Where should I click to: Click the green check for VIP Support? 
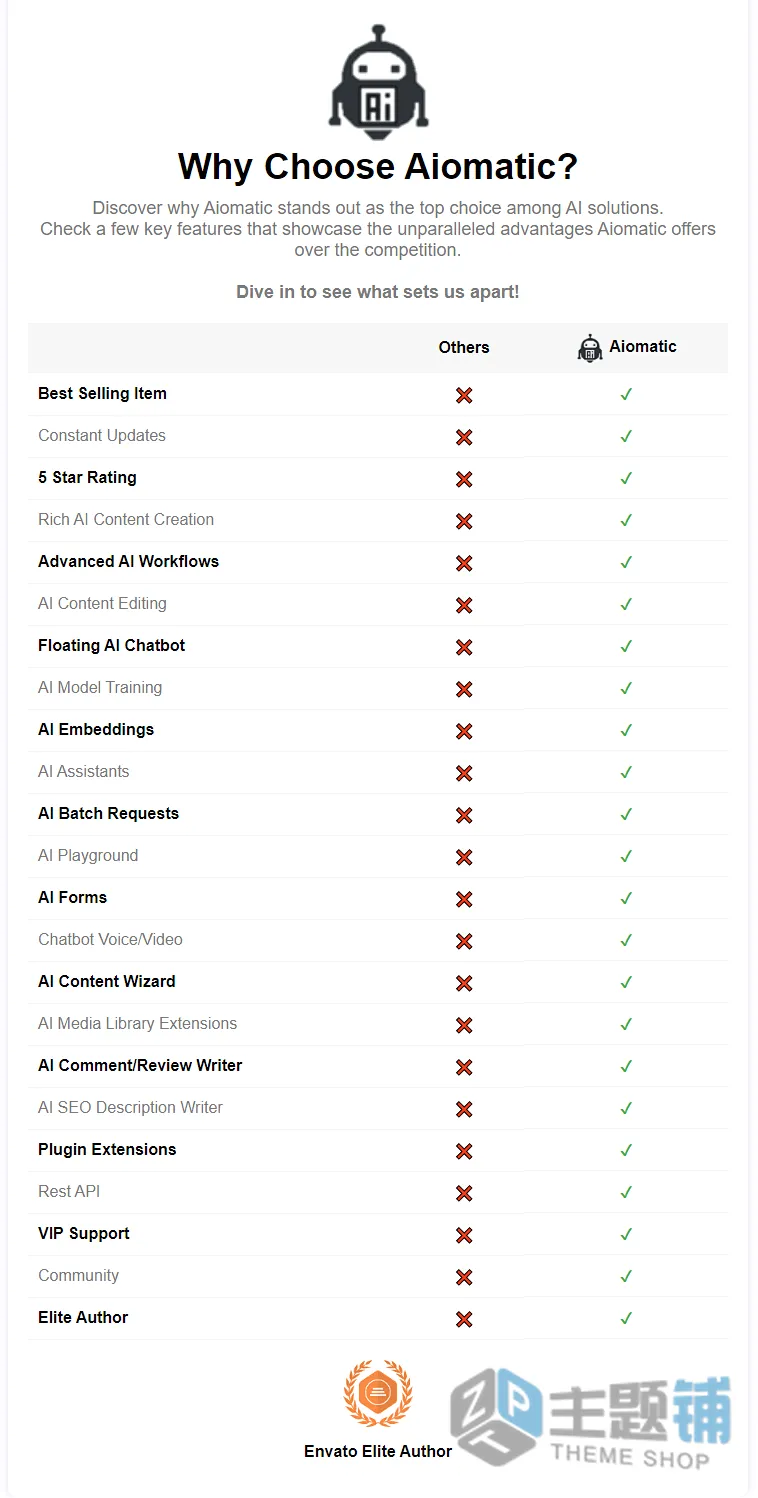click(x=626, y=1234)
